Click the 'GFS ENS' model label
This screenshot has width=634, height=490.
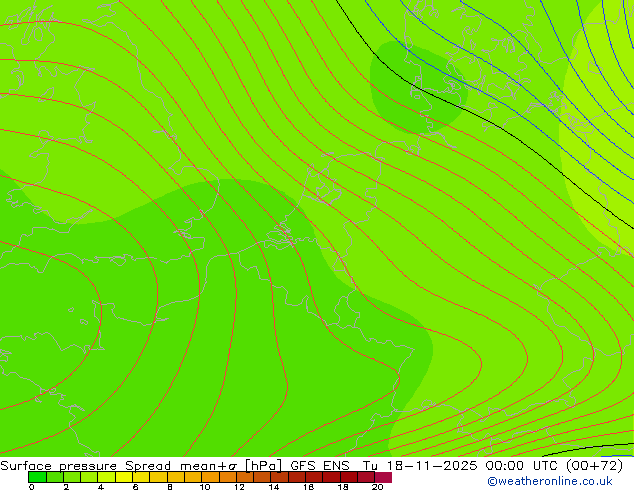tap(320, 466)
